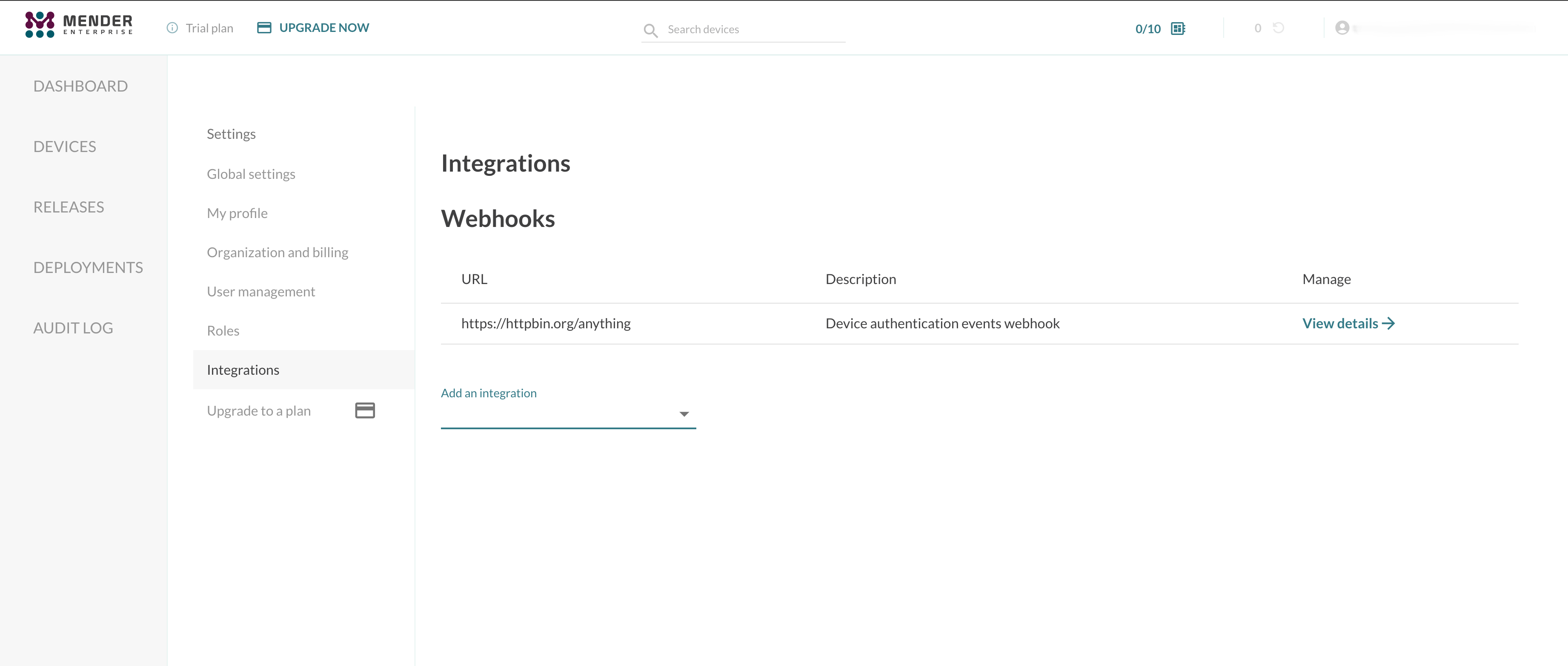This screenshot has height=666, width=1568.
Task: Click the search magnifier icon
Action: [x=650, y=30]
